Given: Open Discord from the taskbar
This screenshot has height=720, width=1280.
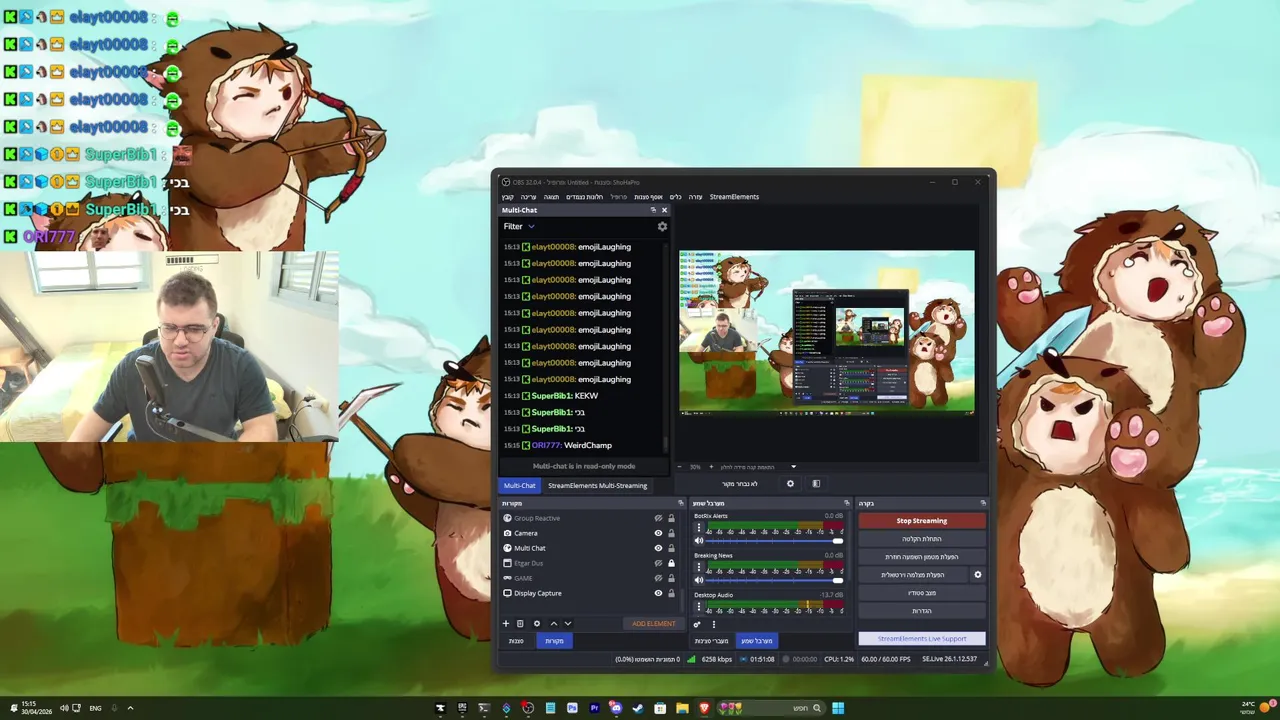Looking at the screenshot, I should coord(616,708).
